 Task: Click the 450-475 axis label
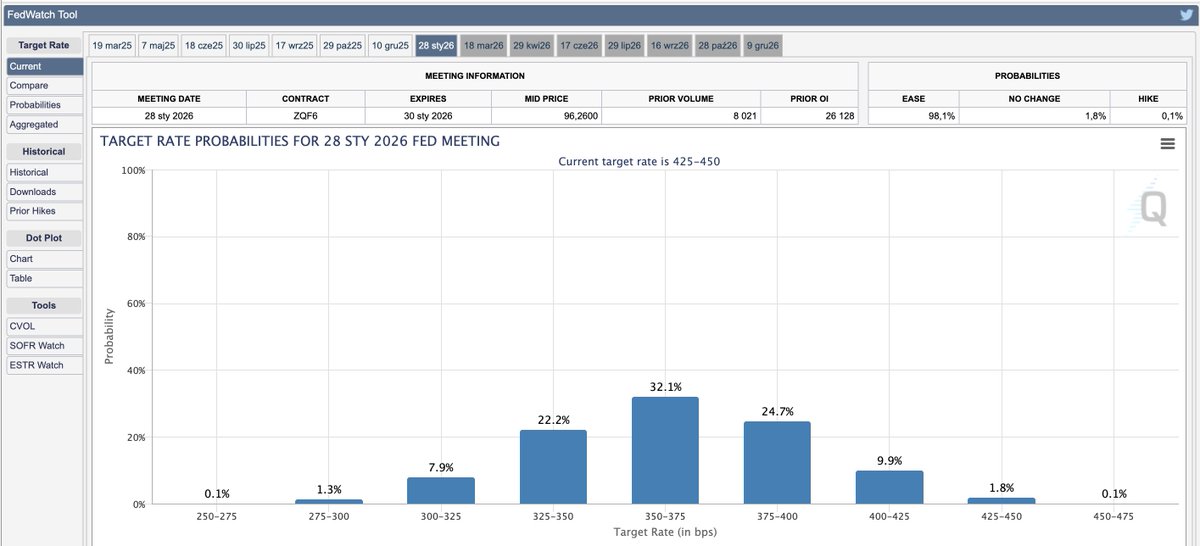1113,516
